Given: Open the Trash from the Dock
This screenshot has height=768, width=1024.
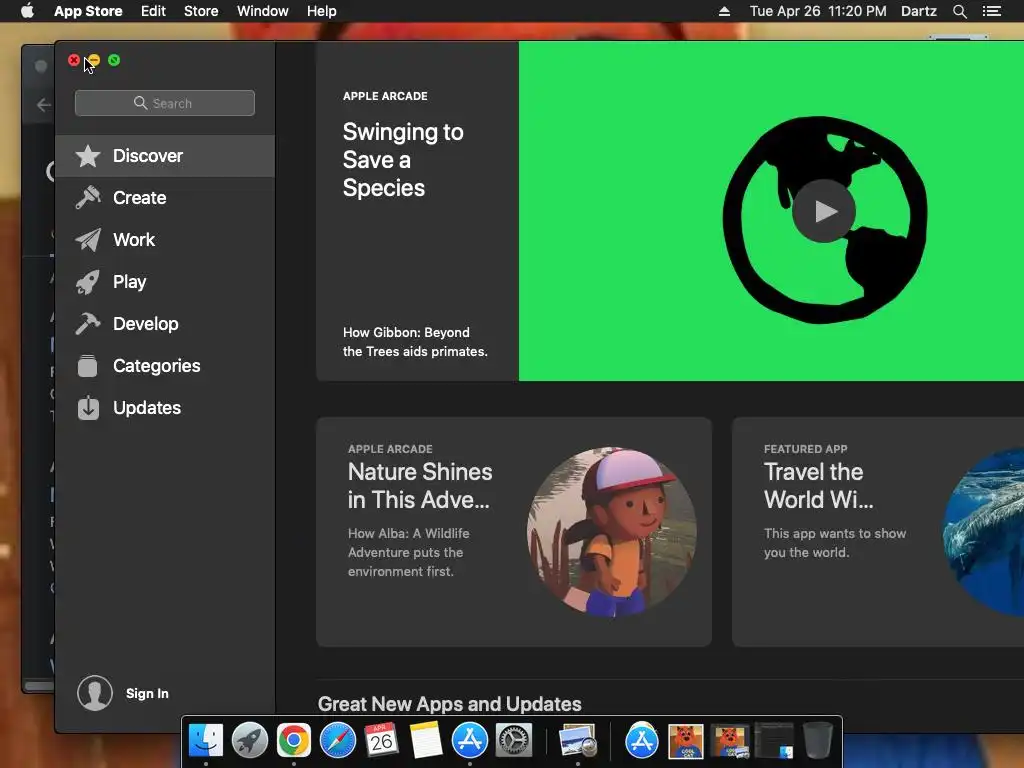Looking at the screenshot, I should pos(818,741).
